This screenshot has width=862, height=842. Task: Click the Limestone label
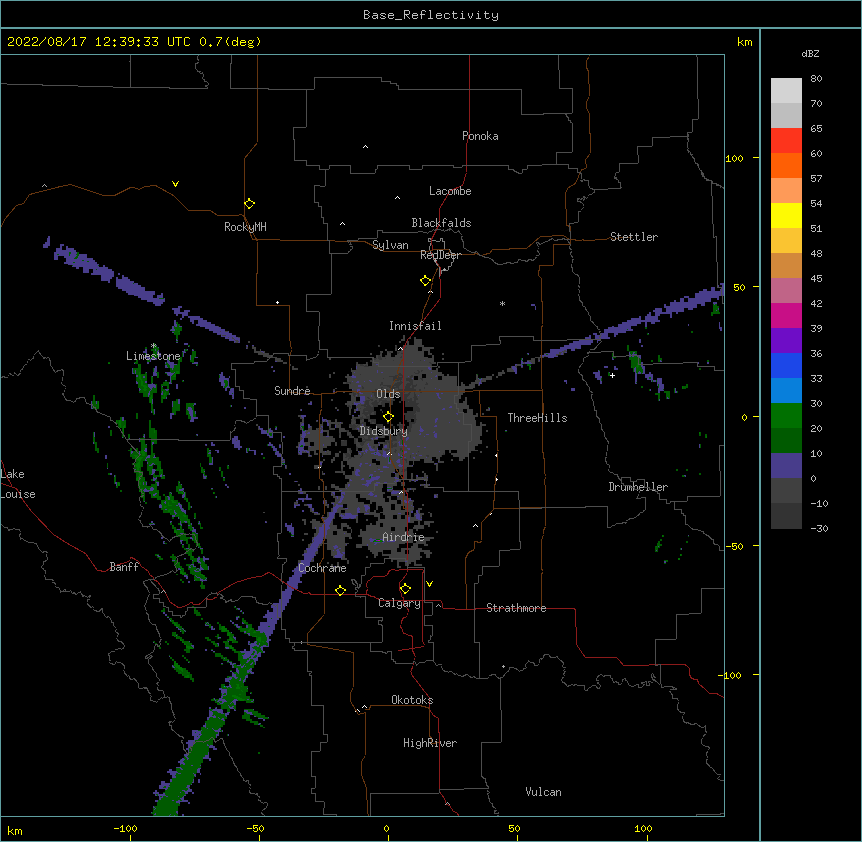click(x=153, y=356)
